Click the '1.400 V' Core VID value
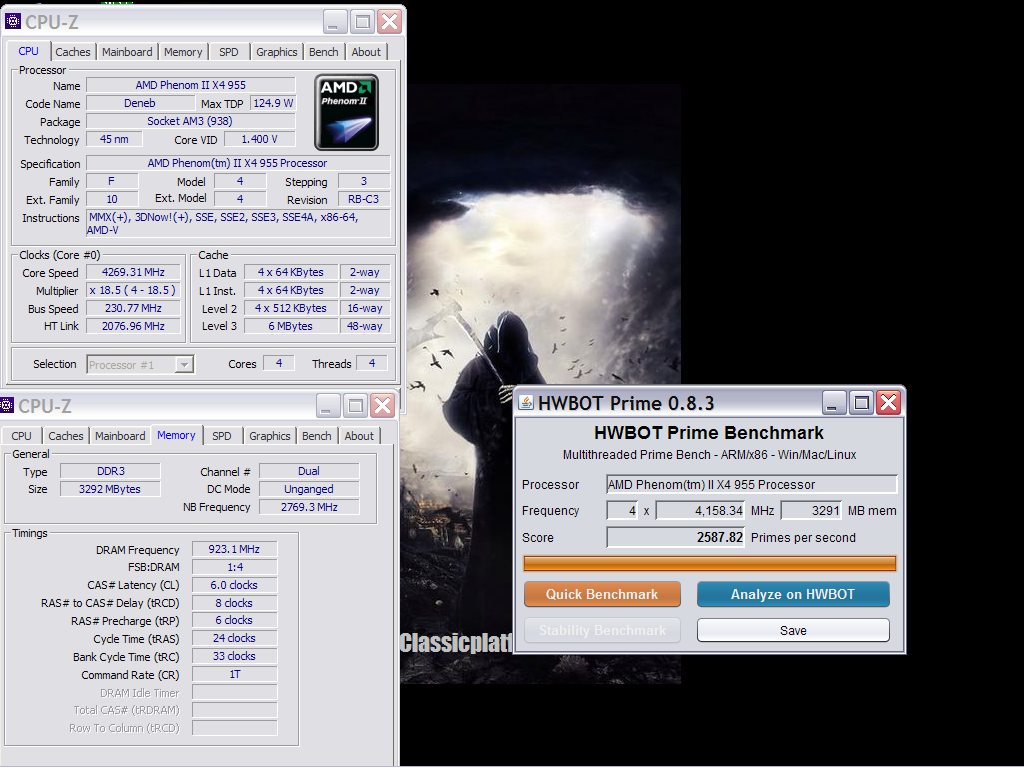 pos(259,139)
